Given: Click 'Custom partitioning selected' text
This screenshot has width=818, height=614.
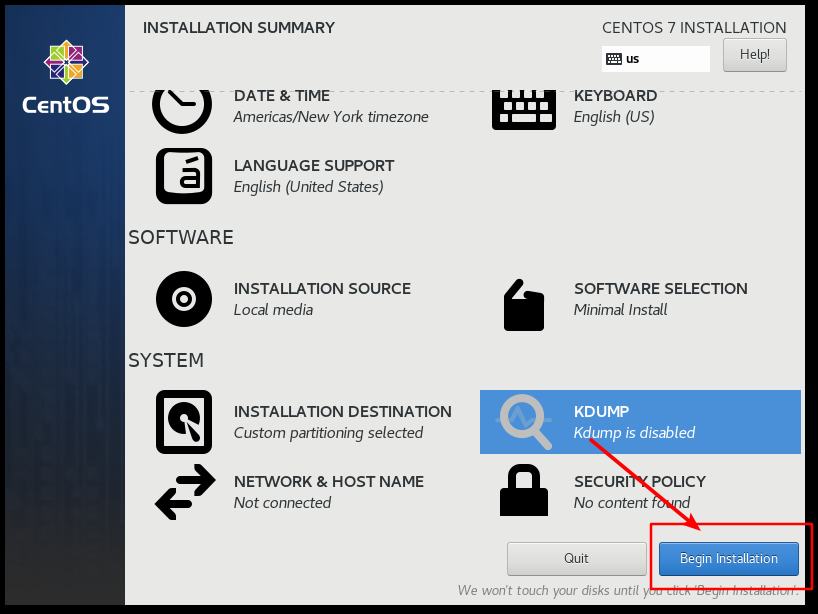Looking at the screenshot, I should coord(328,433).
